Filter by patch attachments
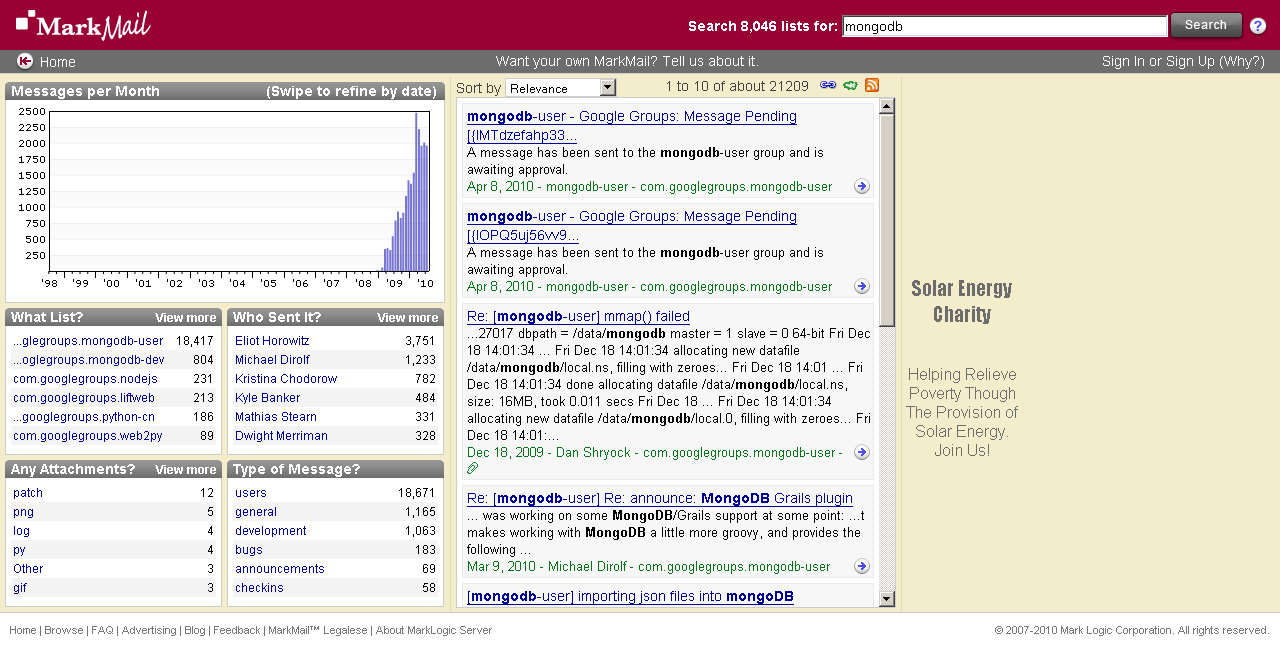Viewport: 1280px width, 647px height. tap(28, 493)
